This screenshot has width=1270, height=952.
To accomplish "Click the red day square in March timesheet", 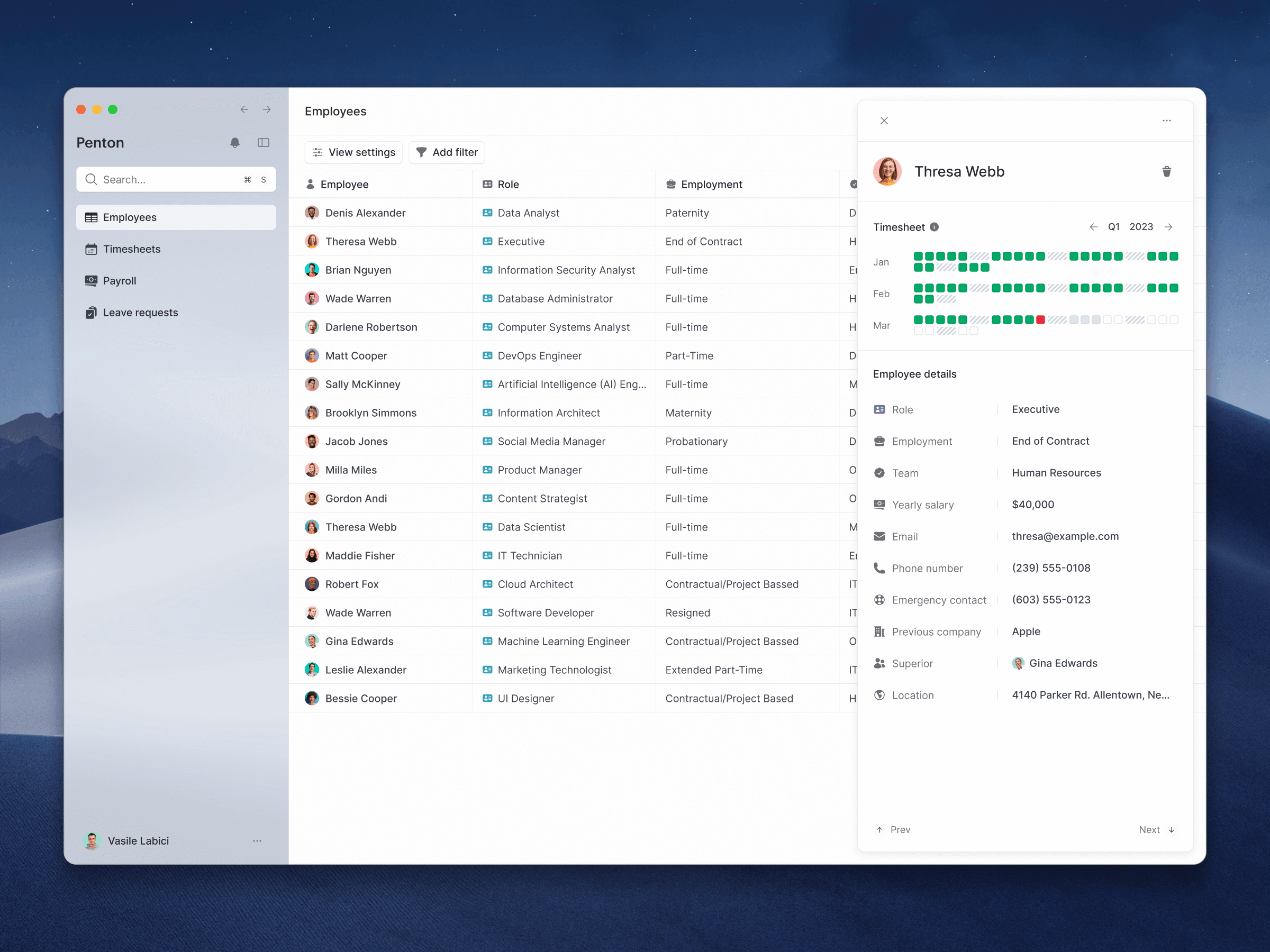I will 1040,319.
